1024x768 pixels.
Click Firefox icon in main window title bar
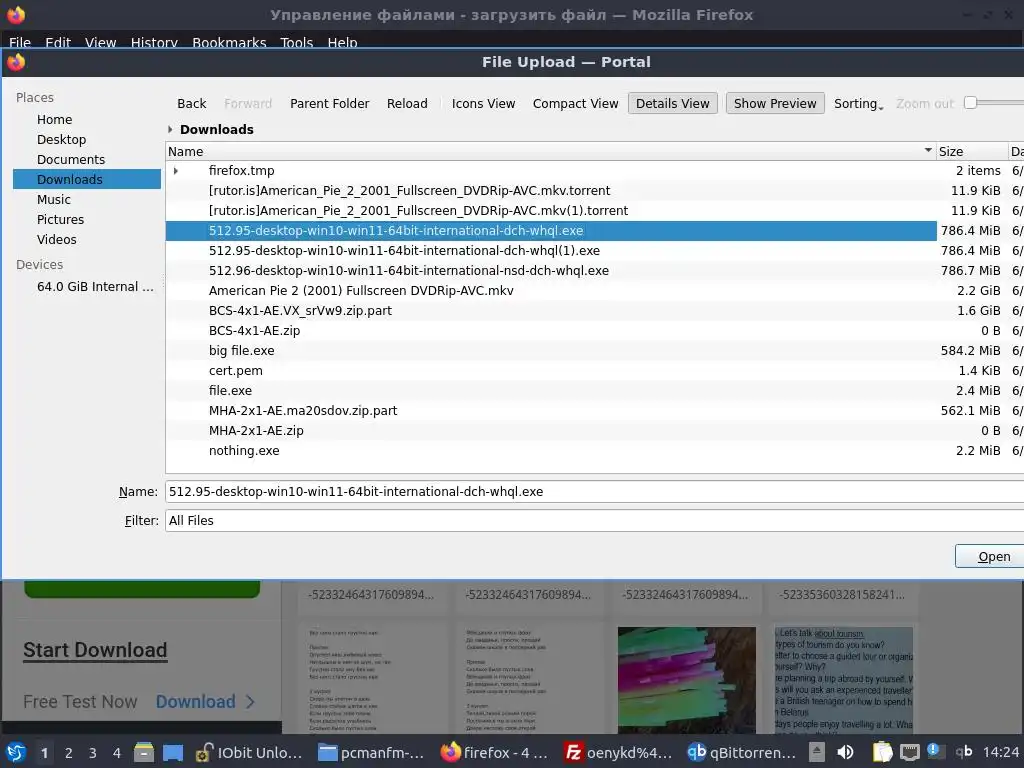pos(16,14)
